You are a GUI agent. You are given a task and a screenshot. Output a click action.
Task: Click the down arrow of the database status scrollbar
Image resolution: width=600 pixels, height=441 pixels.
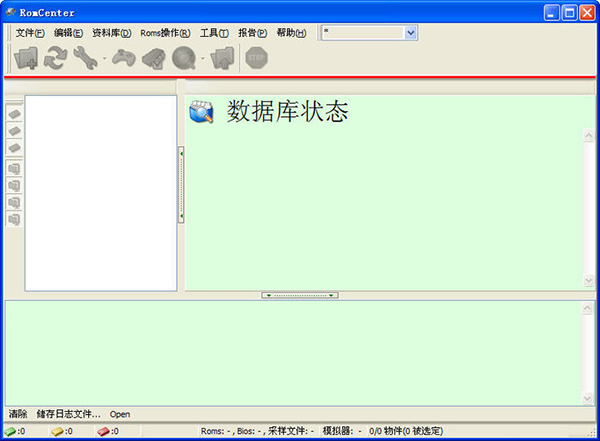(589, 281)
